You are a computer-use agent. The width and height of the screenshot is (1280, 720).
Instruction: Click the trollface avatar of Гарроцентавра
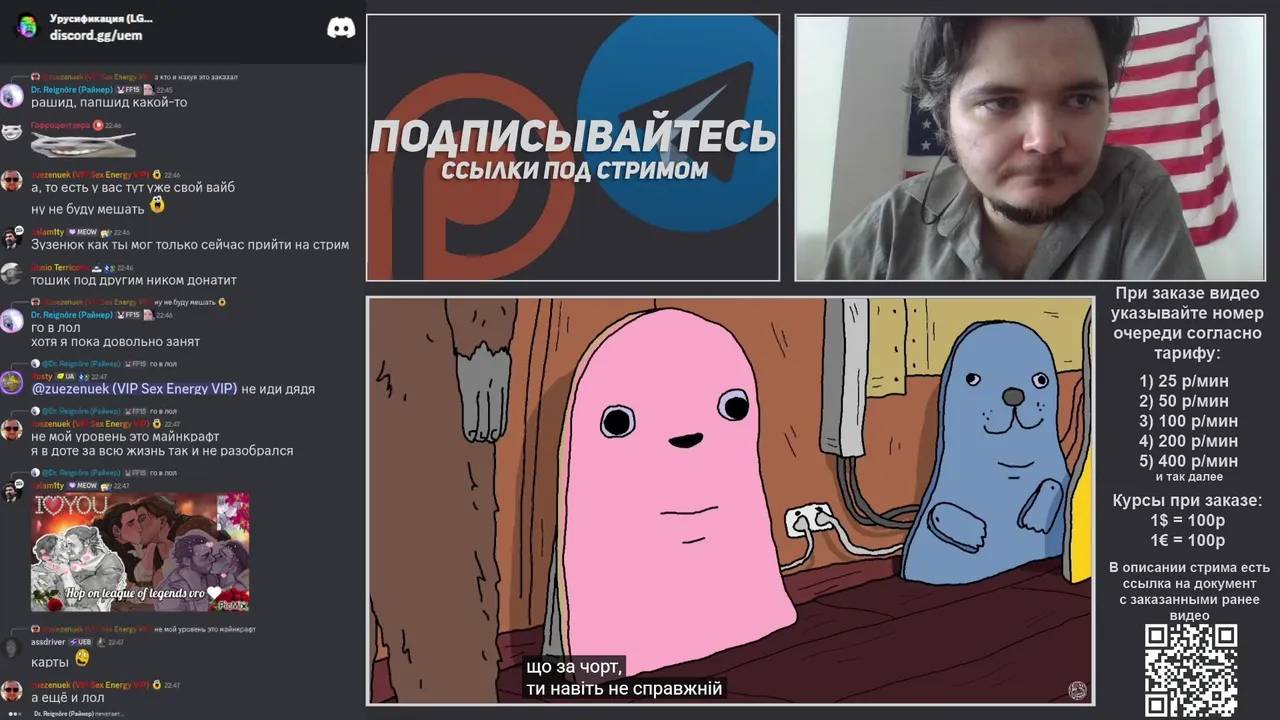click(12, 132)
